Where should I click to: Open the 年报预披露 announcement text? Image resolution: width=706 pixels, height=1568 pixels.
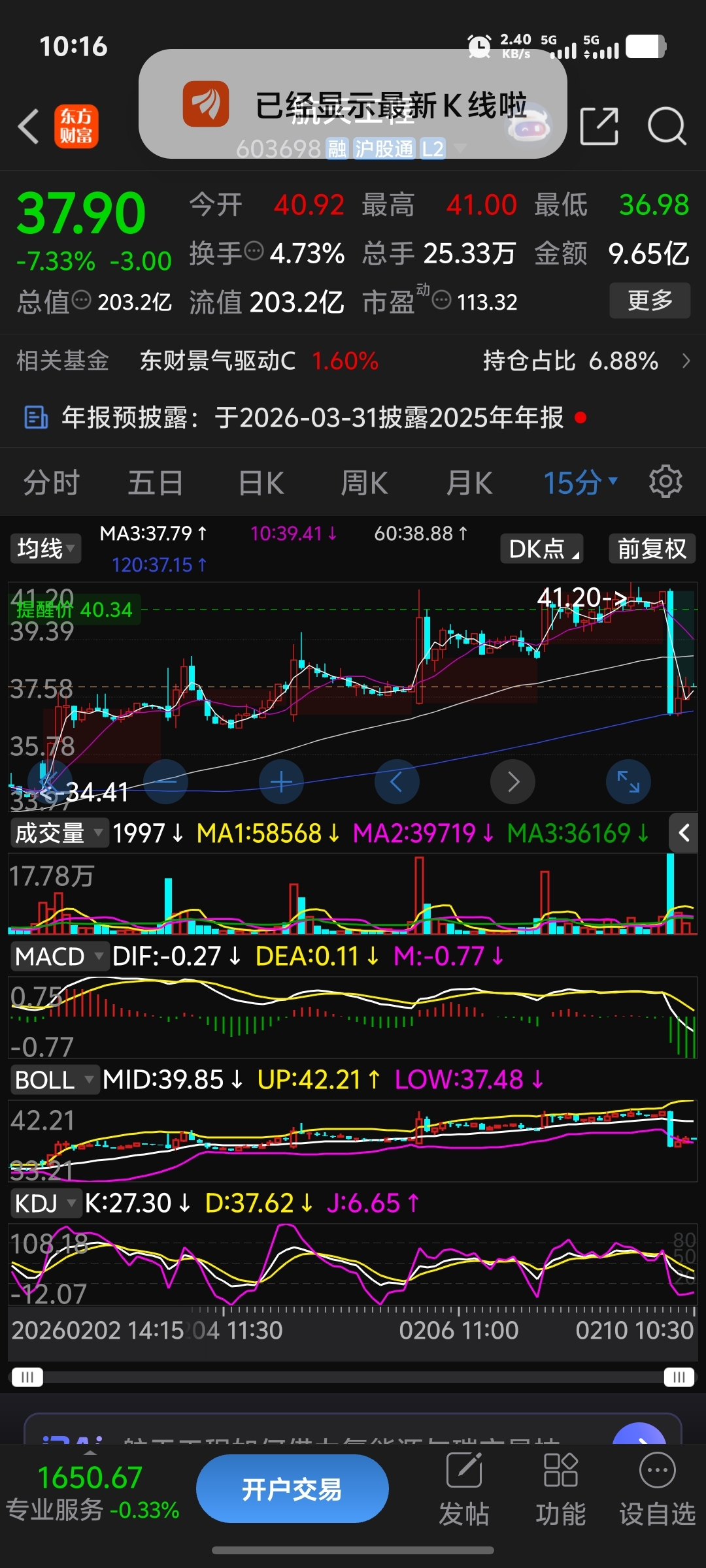(x=312, y=417)
